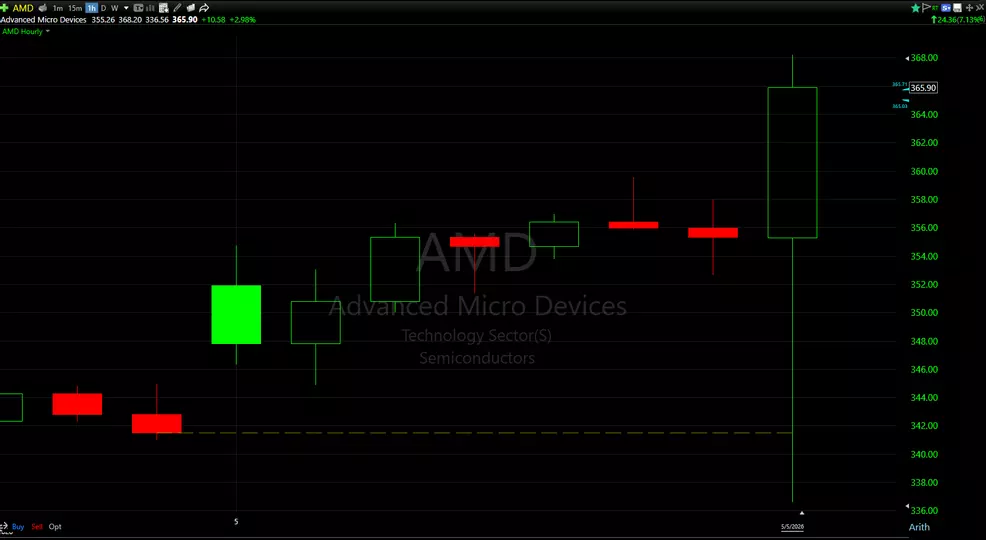Viewport: 986px width, 540px height.
Task: Click the green plus add-symbol icon
Action: (4, 8)
